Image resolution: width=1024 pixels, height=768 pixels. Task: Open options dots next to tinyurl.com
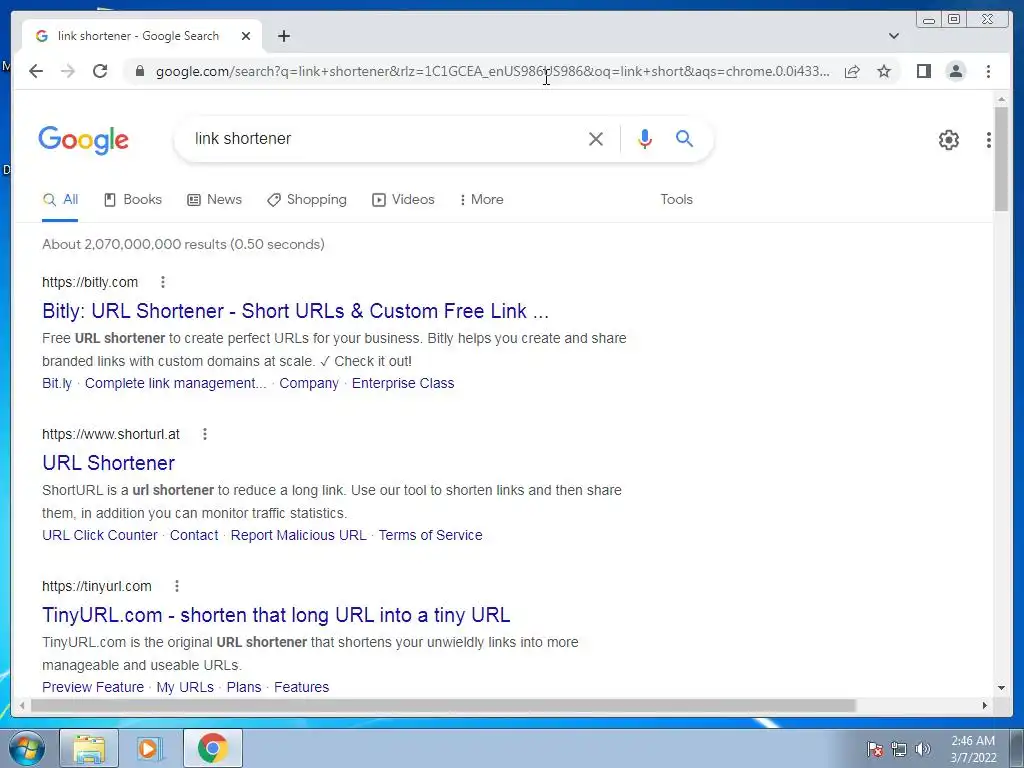pyautogui.click(x=176, y=586)
